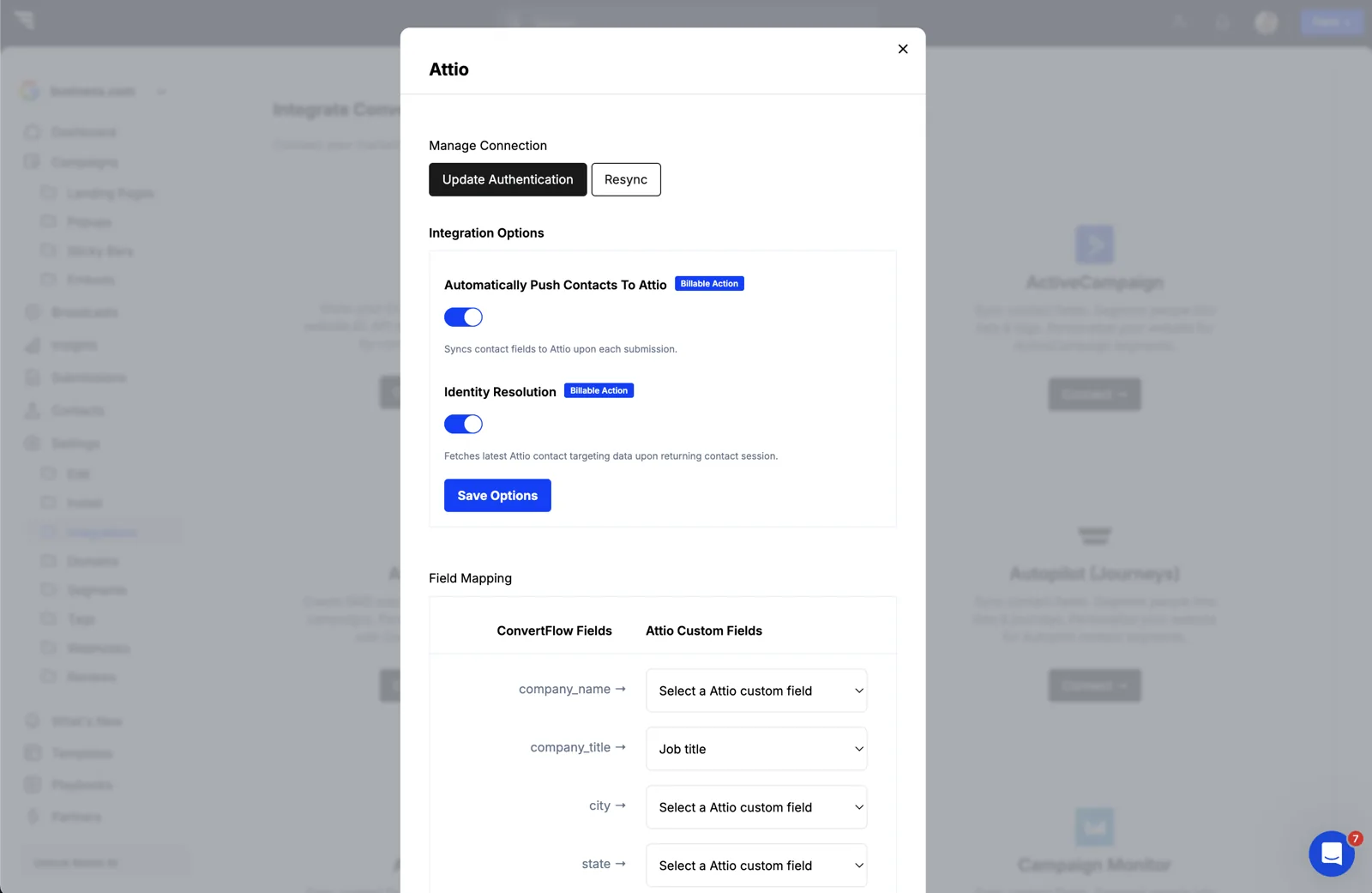The image size is (1372, 893).
Task: Toggle the Identity Resolution switch
Action: (x=463, y=424)
